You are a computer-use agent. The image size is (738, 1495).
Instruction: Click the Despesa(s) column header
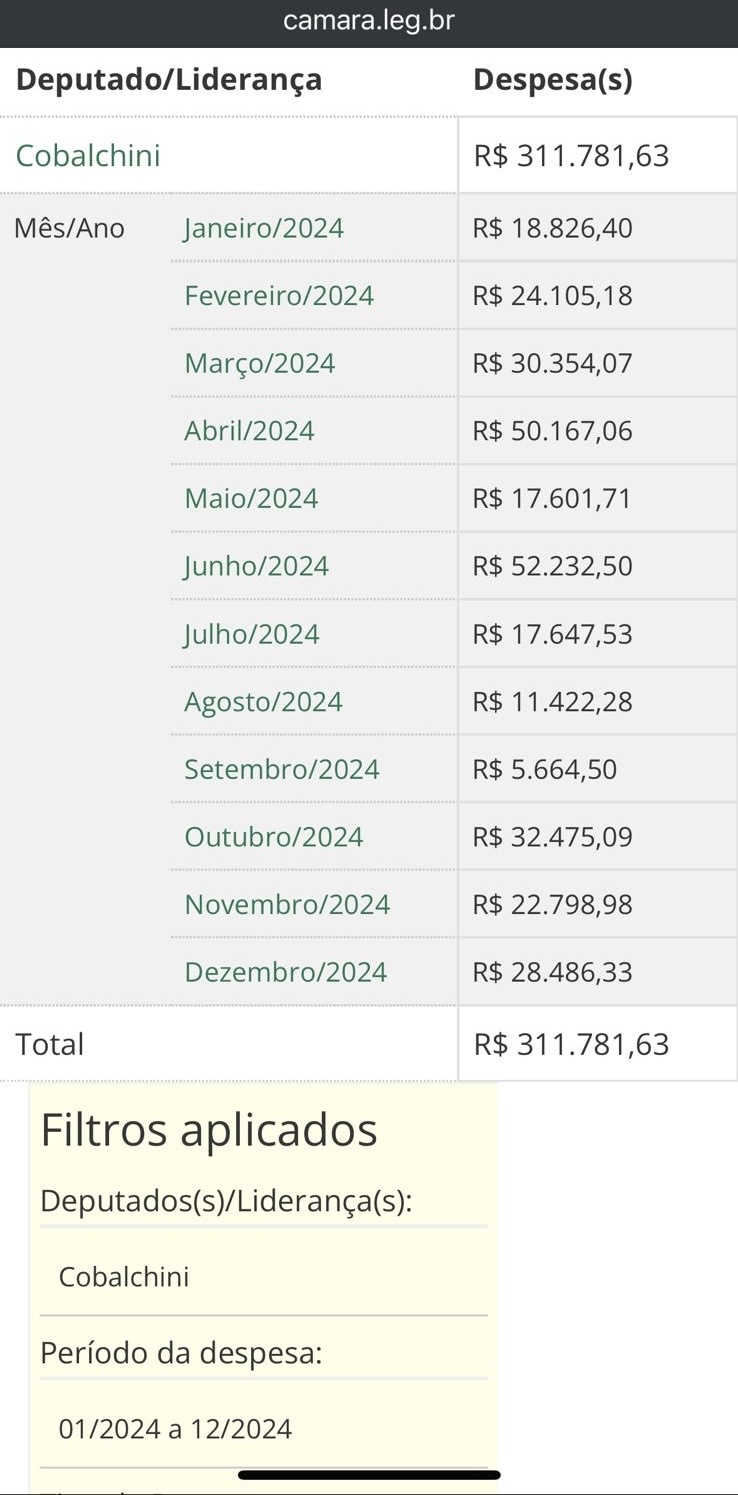[553, 80]
